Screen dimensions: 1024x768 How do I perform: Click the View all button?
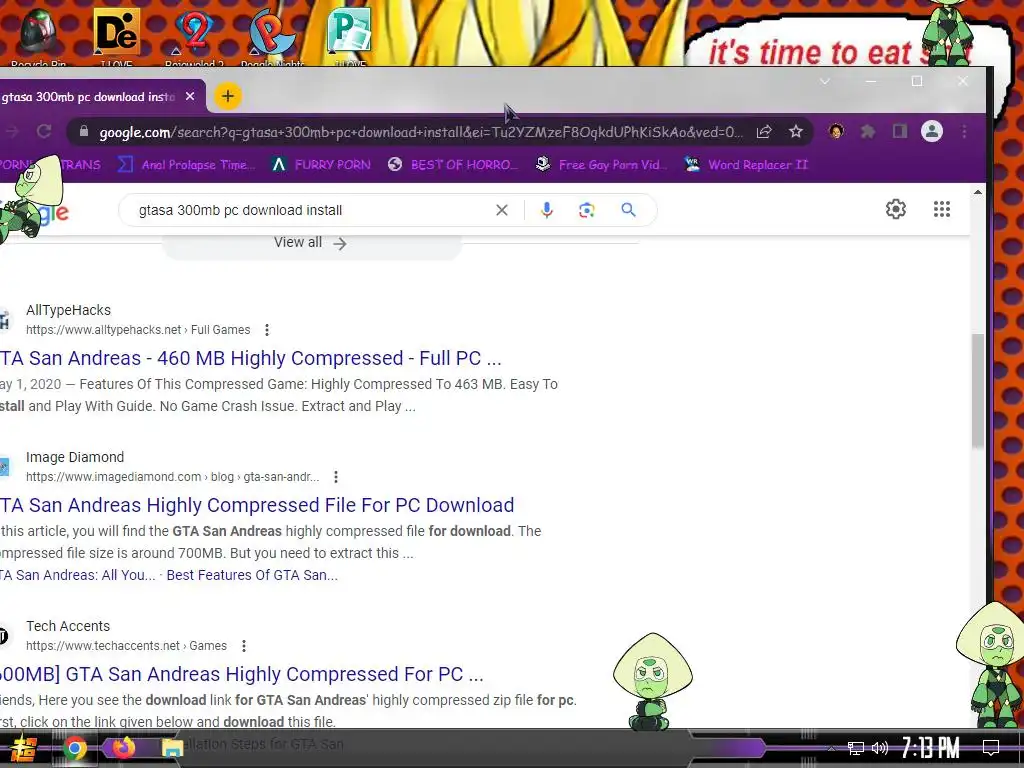pos(311,243)
